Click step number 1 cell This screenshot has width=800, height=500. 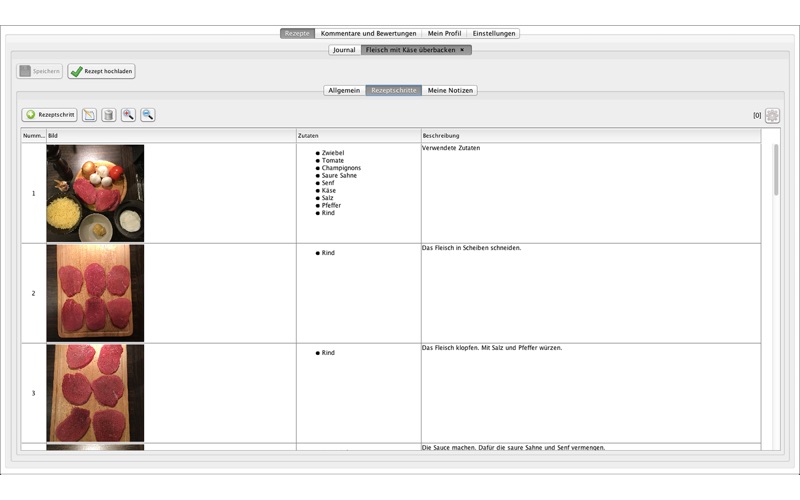[x=34, y=193]
